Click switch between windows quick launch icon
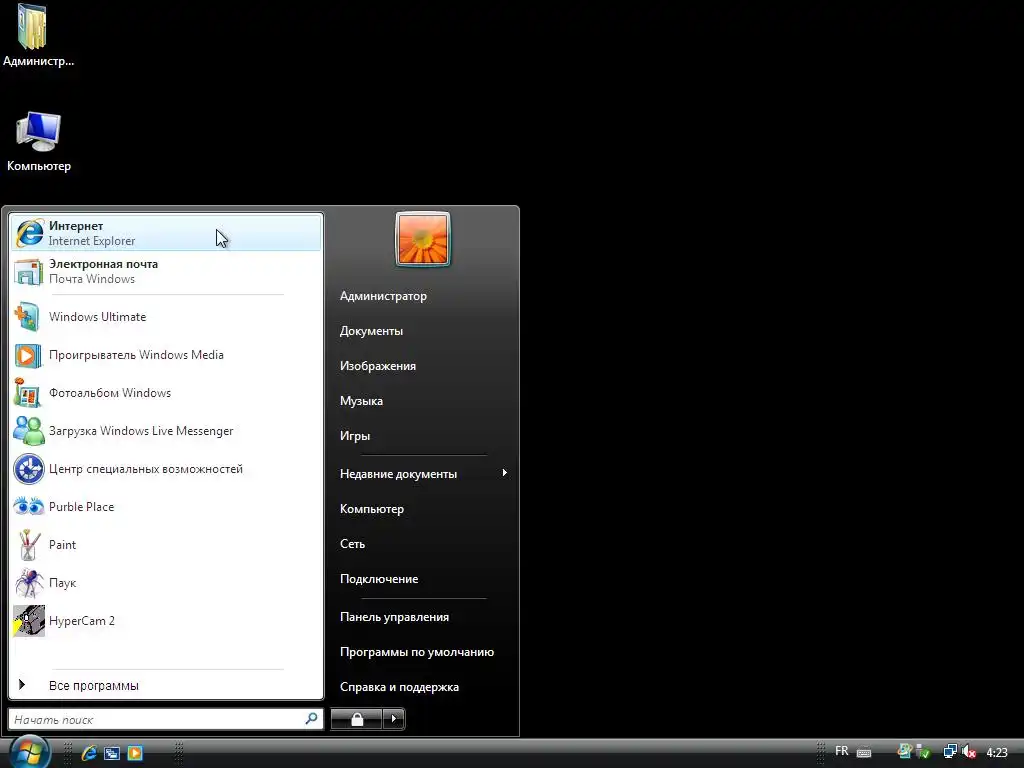 [112, 753]
